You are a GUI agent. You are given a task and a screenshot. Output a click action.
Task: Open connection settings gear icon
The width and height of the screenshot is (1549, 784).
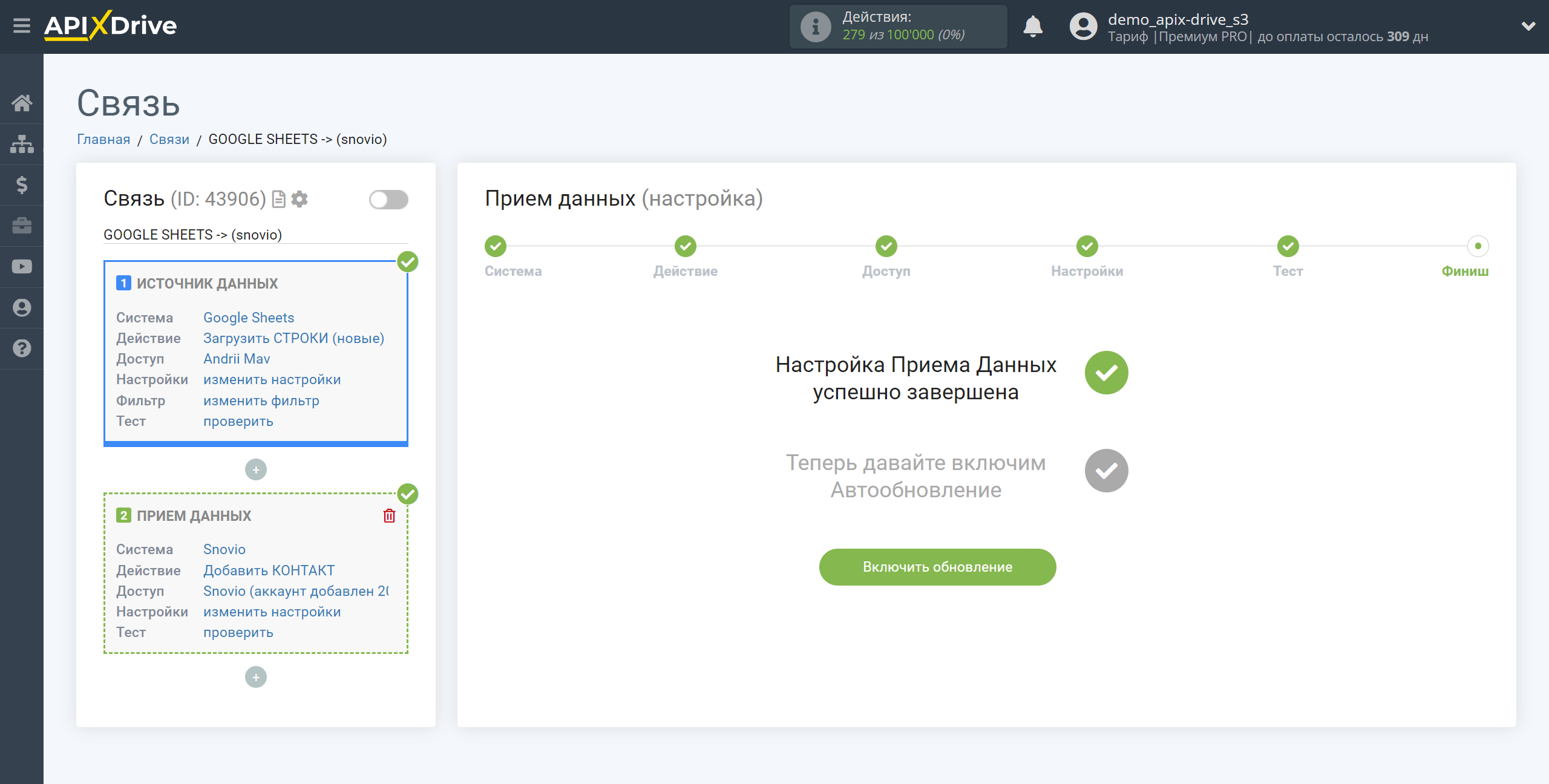[x=300, y=199]
